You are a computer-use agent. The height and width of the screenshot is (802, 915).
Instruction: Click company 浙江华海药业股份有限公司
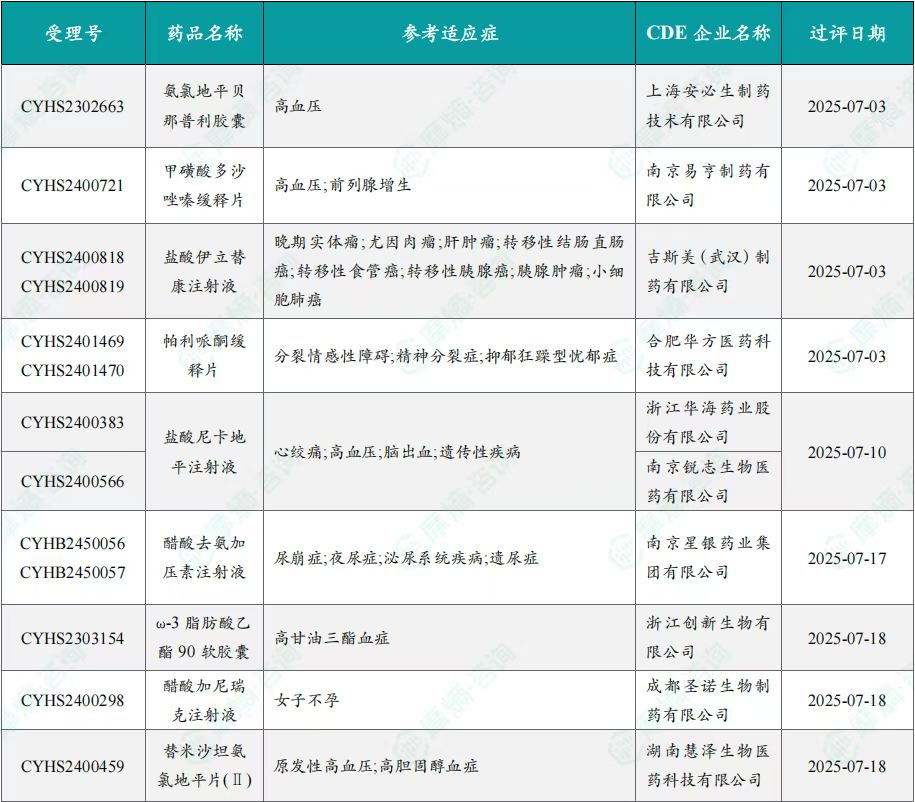click(708, 423)
